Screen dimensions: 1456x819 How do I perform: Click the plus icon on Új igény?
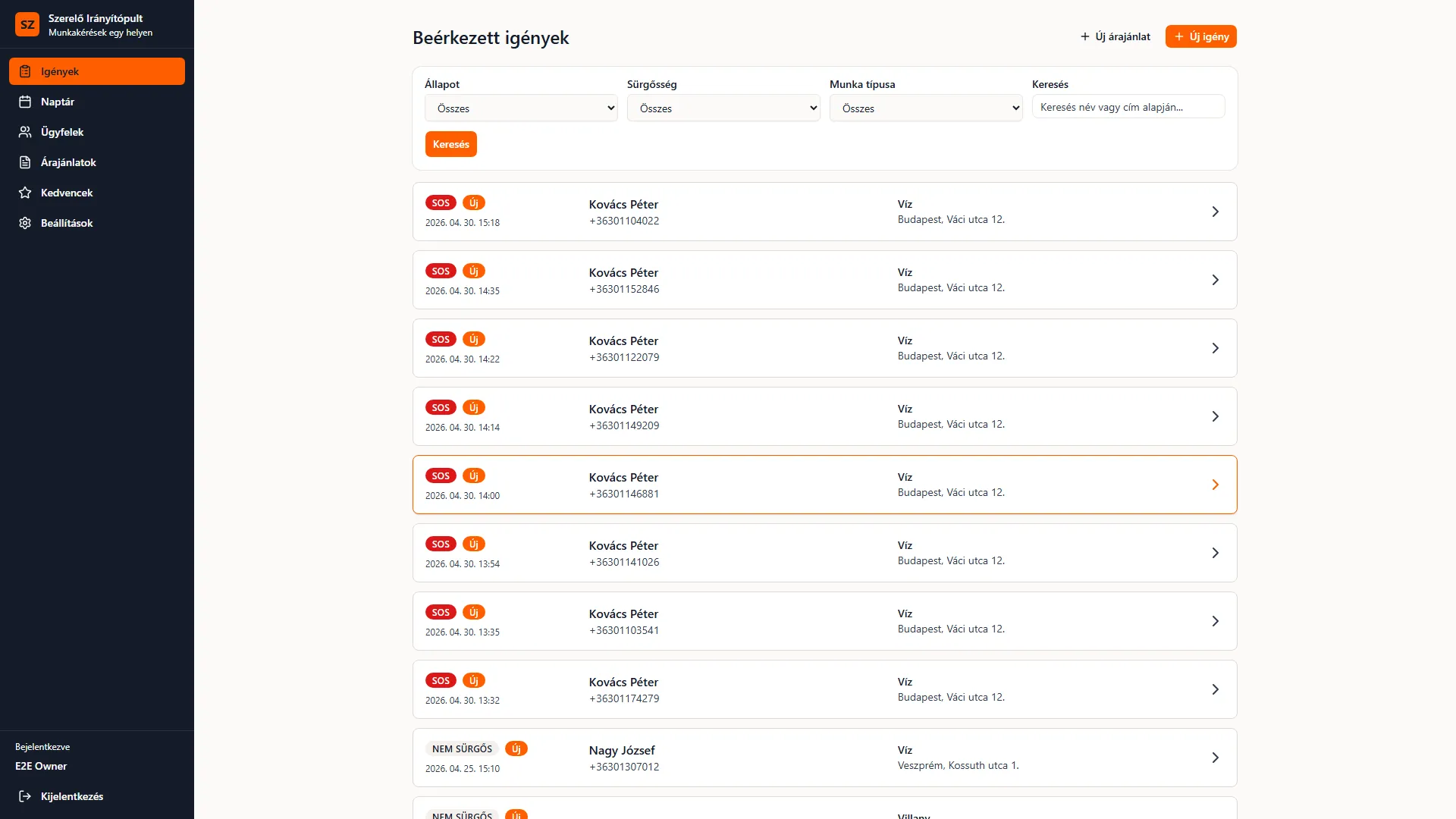click(x=1179, y=36)
